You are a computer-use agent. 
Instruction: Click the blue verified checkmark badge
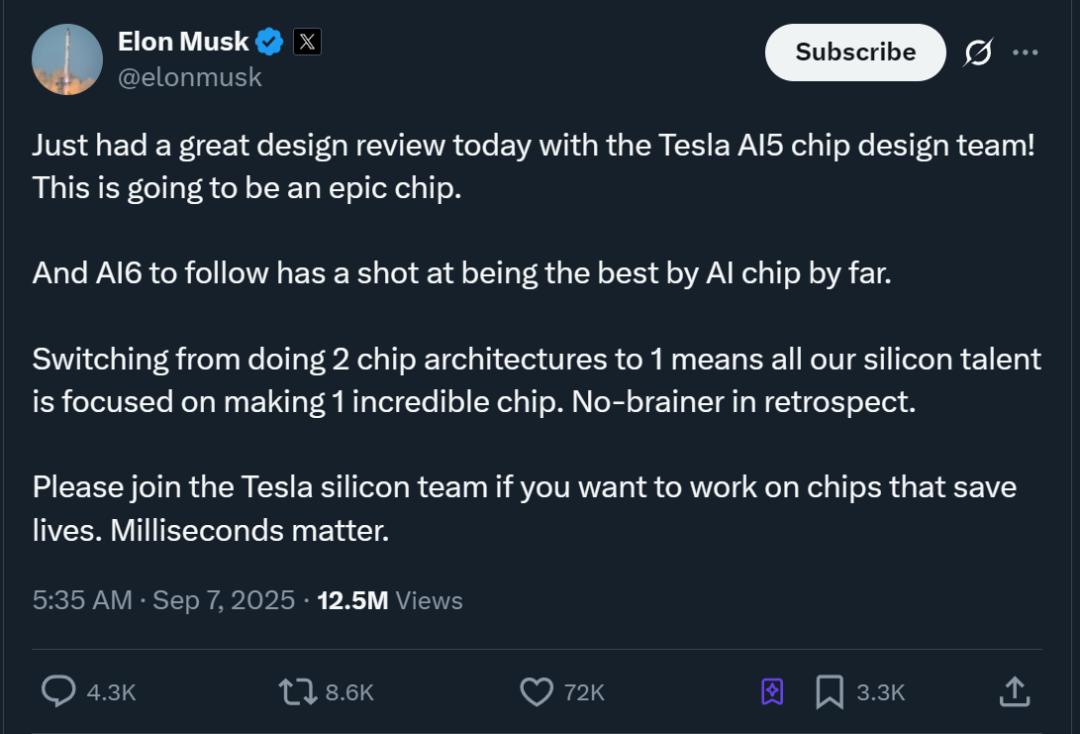[x=269, y=42]
